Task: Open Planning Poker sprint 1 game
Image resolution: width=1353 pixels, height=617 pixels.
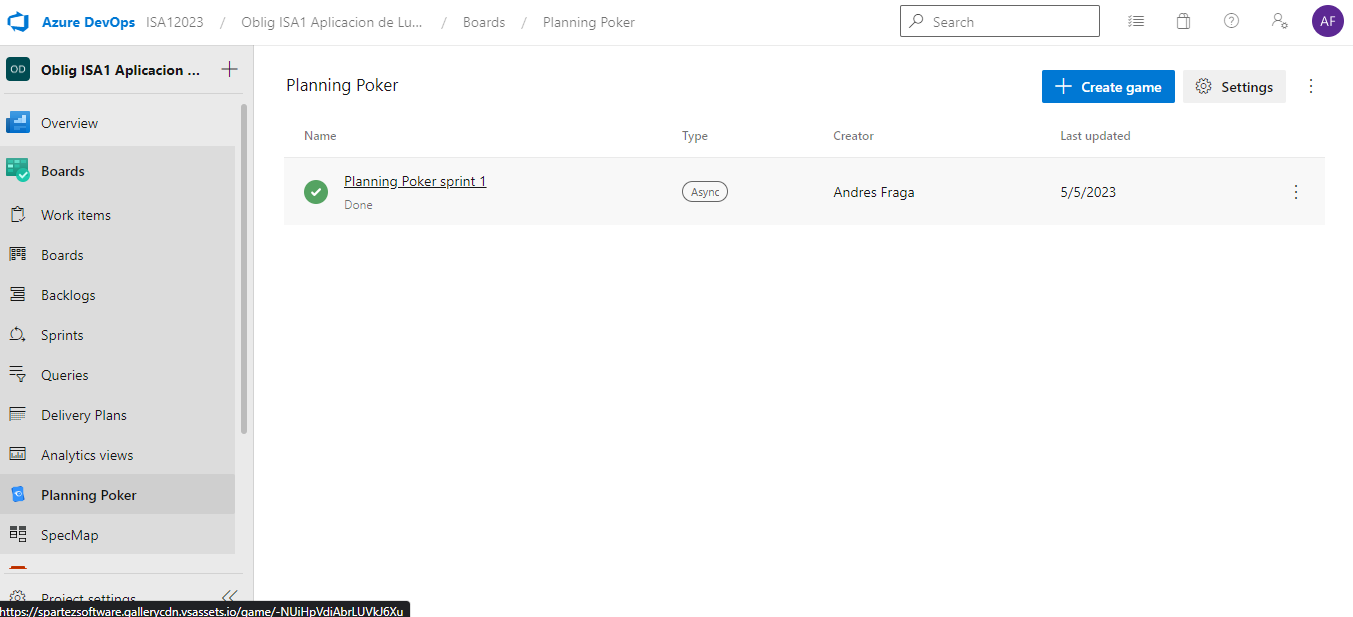Action: [x=415, y=181]
